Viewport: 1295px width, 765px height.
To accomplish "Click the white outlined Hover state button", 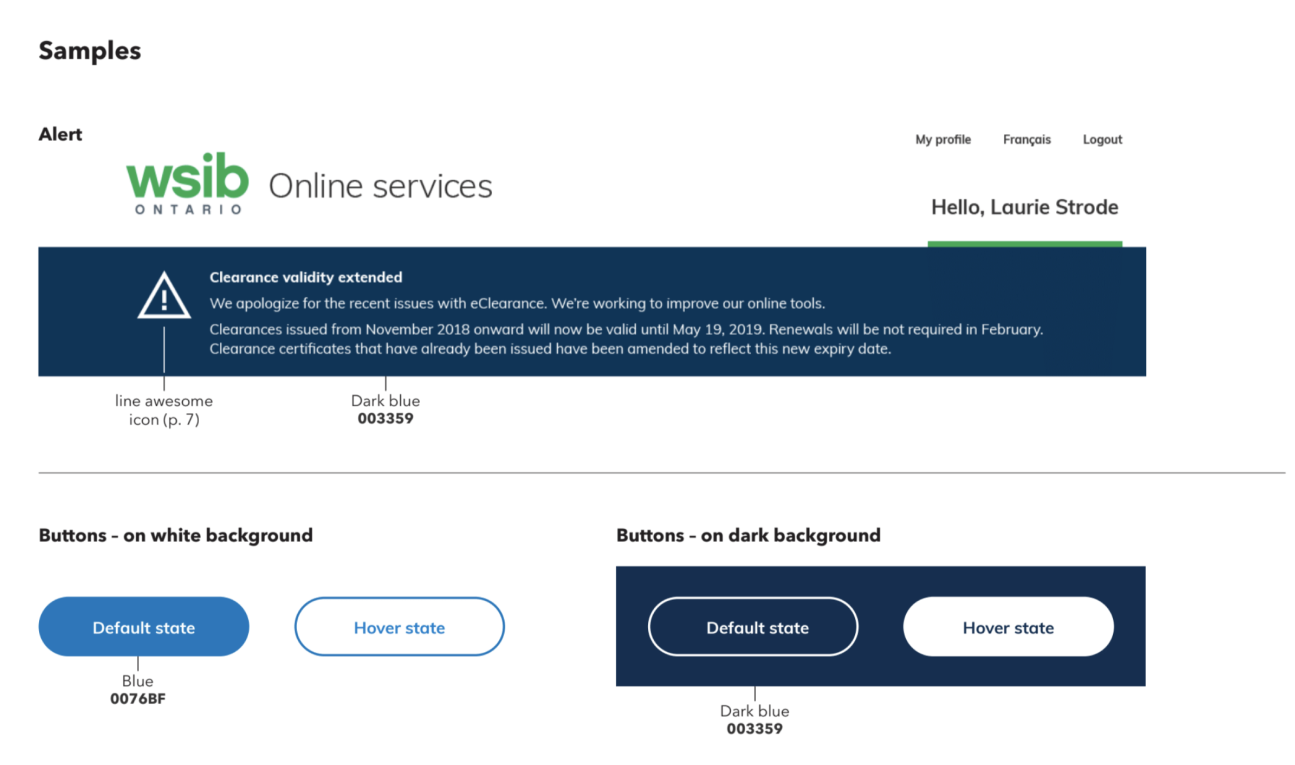I will 399,627.
